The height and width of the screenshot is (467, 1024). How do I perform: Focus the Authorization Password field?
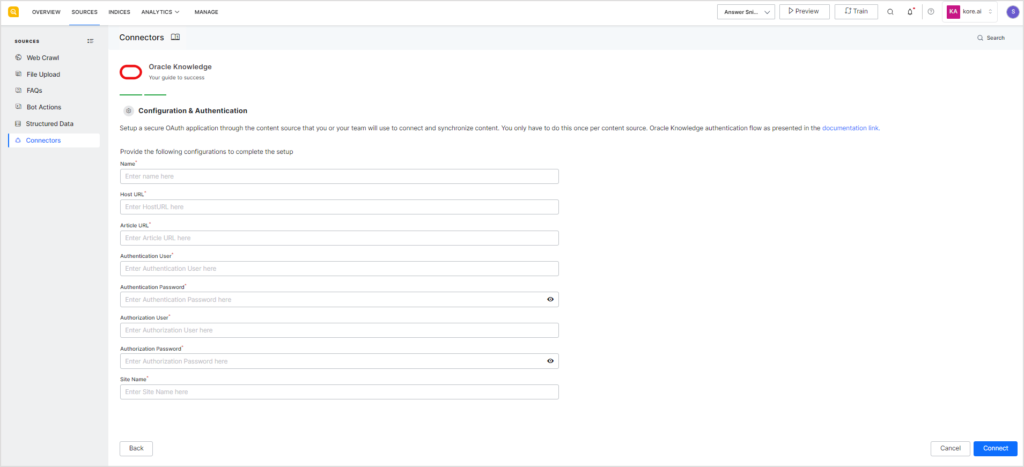click(x=339, y=361)
